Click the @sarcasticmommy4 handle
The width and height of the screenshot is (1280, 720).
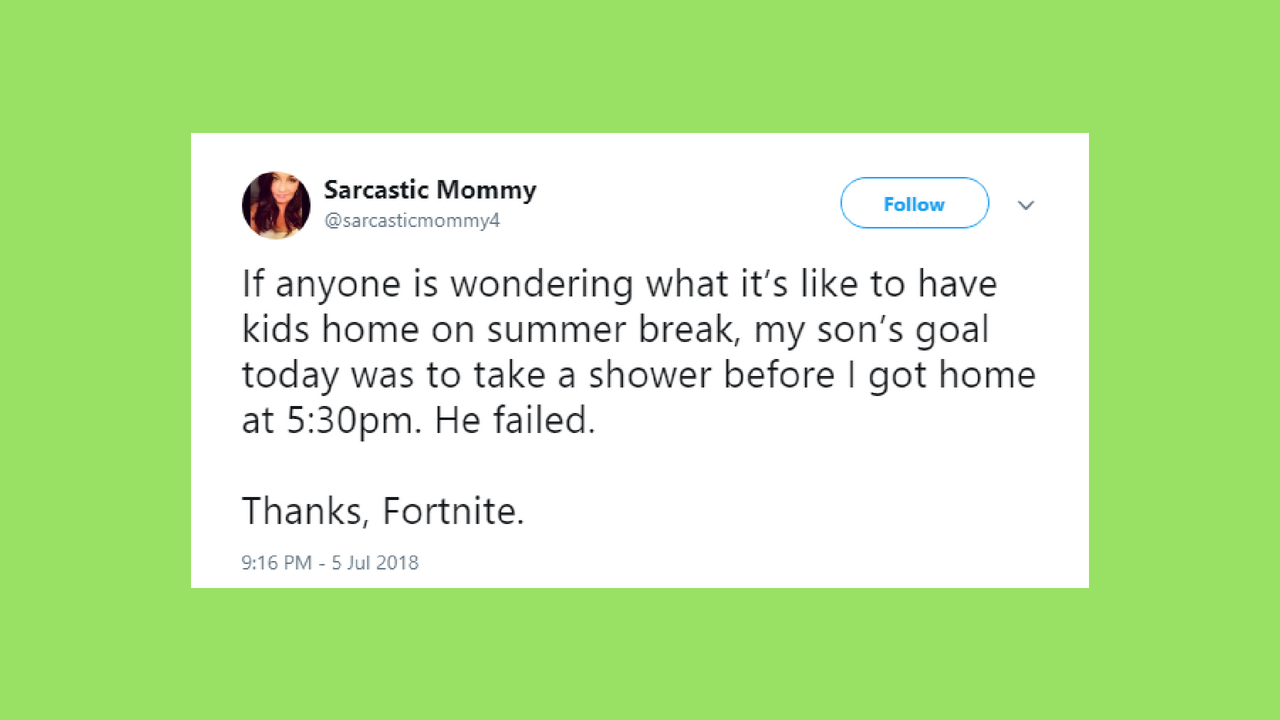411,221
